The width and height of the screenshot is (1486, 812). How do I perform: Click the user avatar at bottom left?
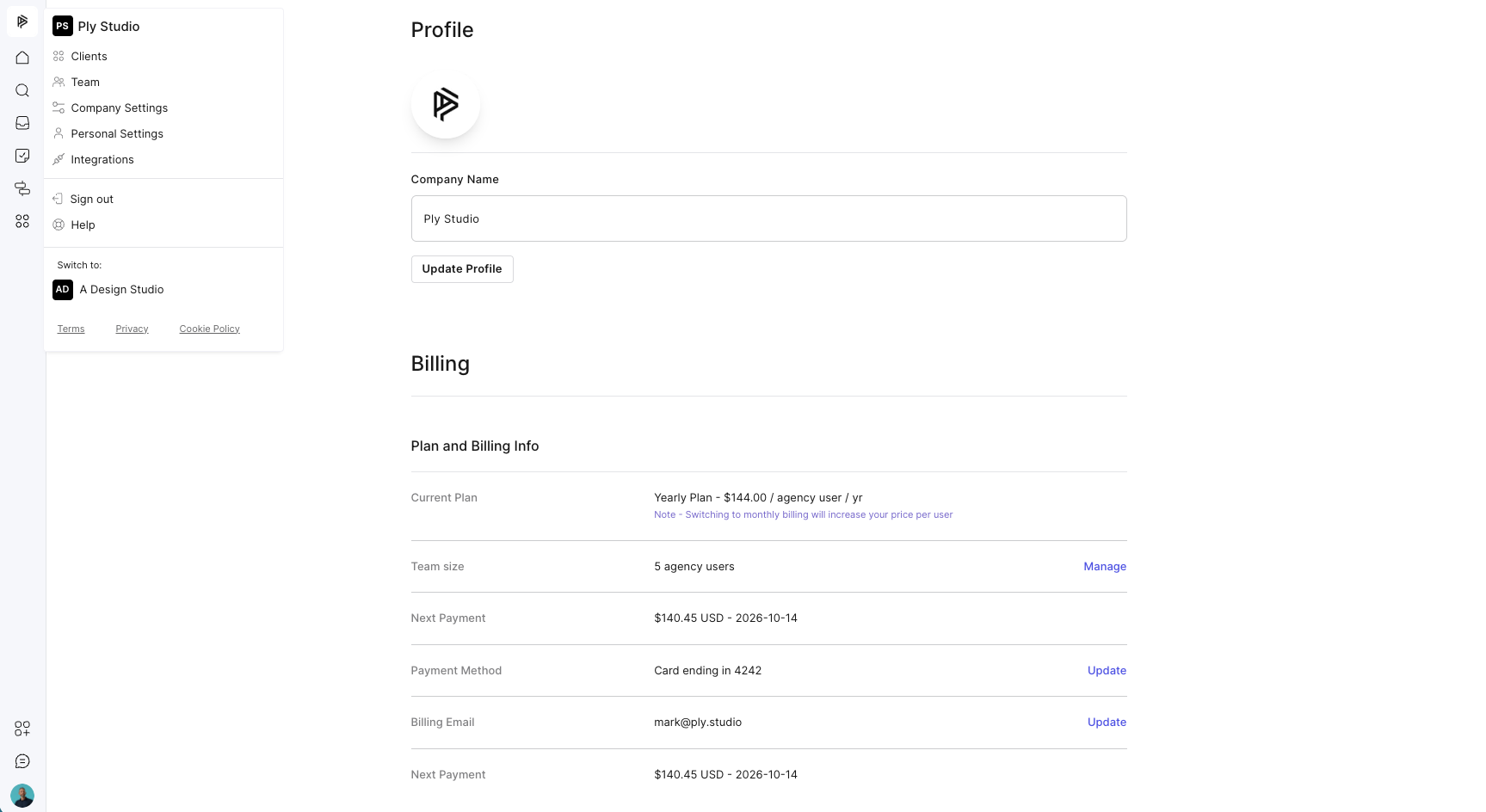[22, 795]
